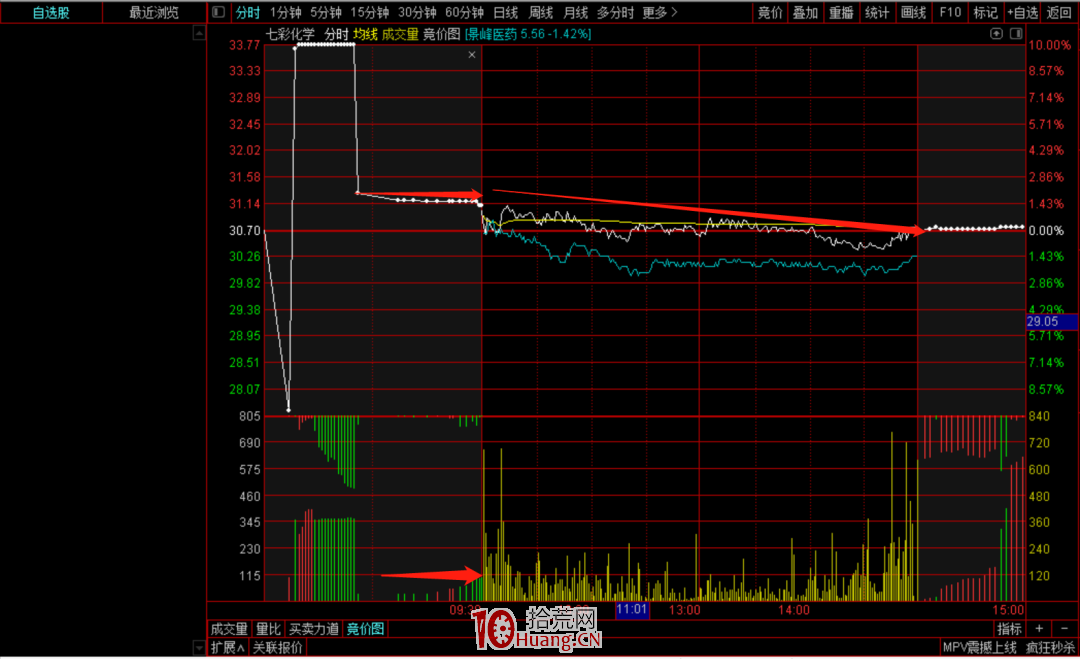Screen dimensions: 1080x659
Task: Open the 日线 daily chart
Action: 506,12
